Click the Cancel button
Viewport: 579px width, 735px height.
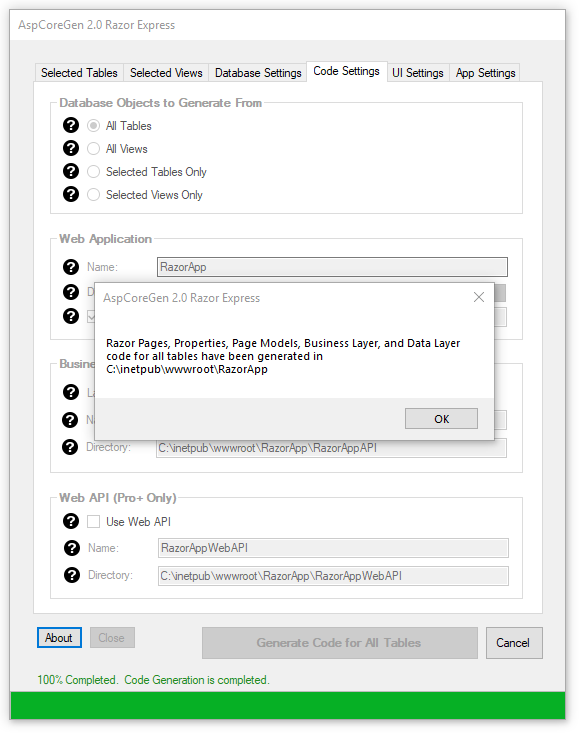514,643
